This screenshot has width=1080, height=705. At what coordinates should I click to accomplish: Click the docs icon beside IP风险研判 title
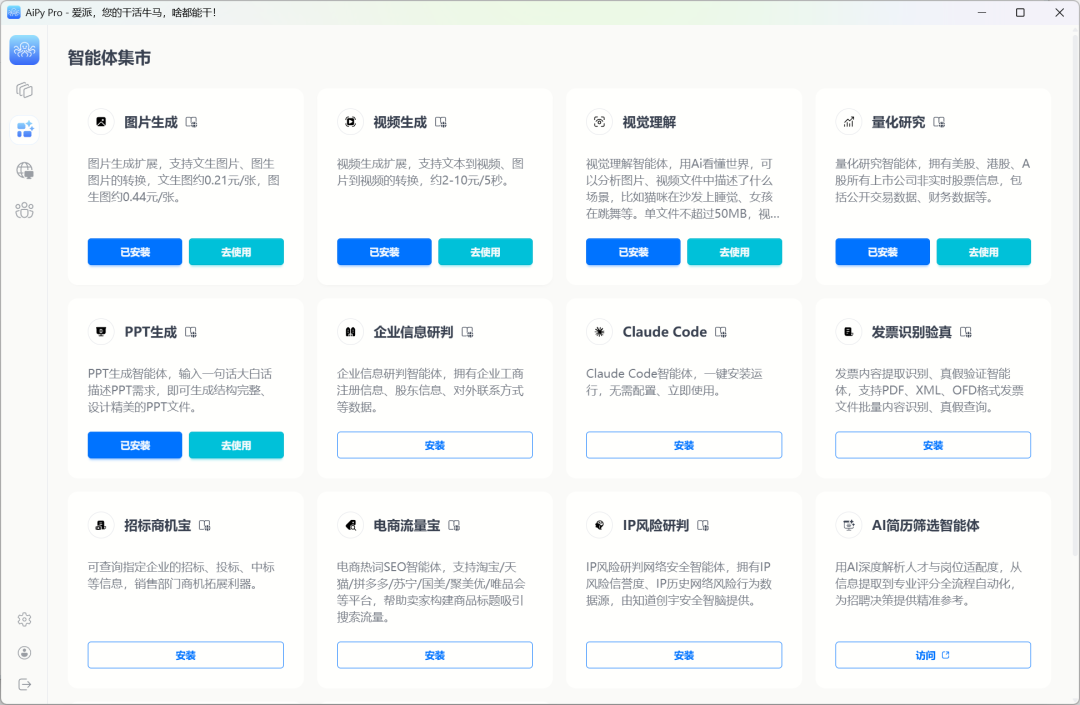click(x=703, y=525)
